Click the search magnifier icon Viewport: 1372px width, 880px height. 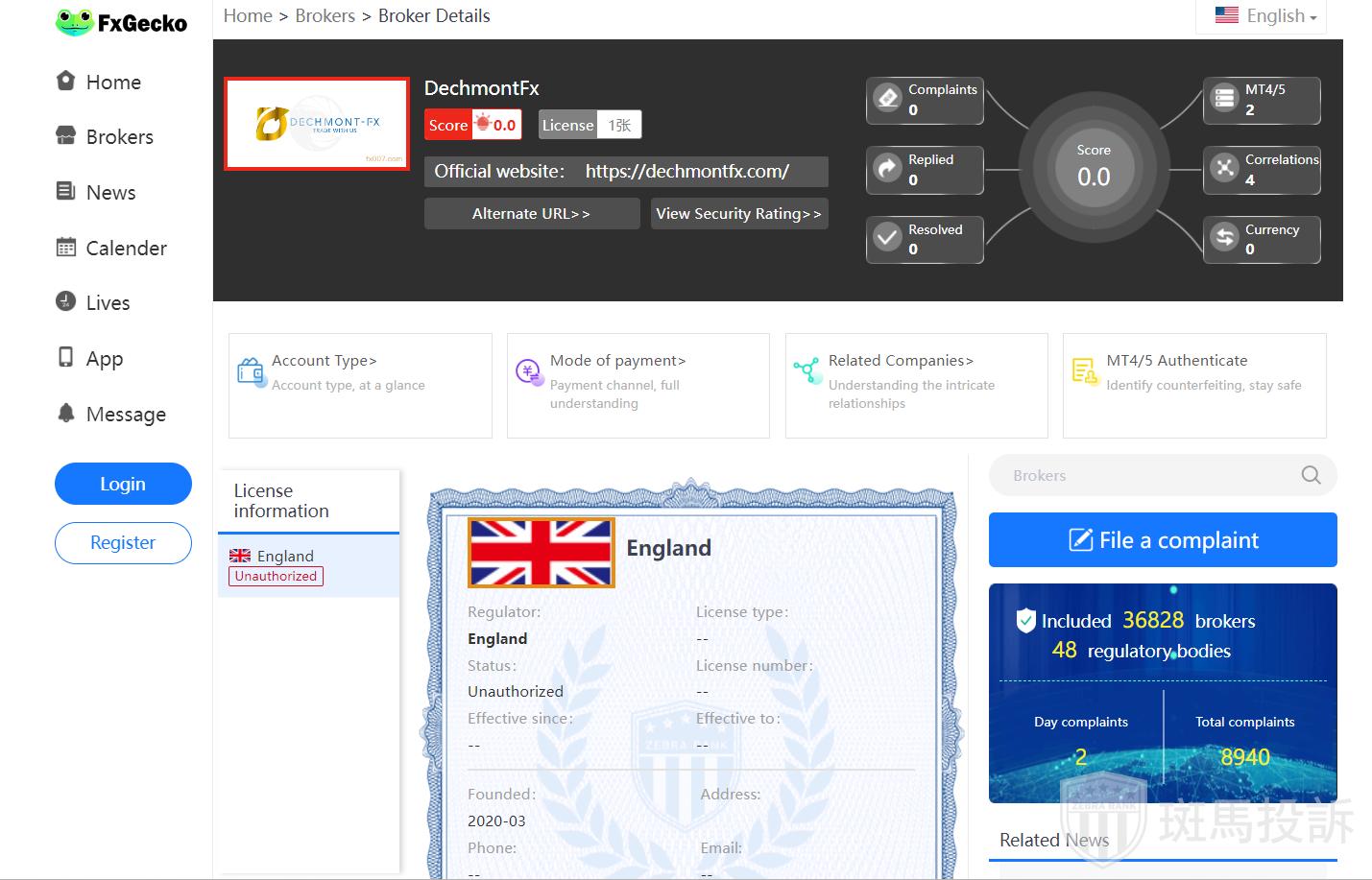[1311, 475]
